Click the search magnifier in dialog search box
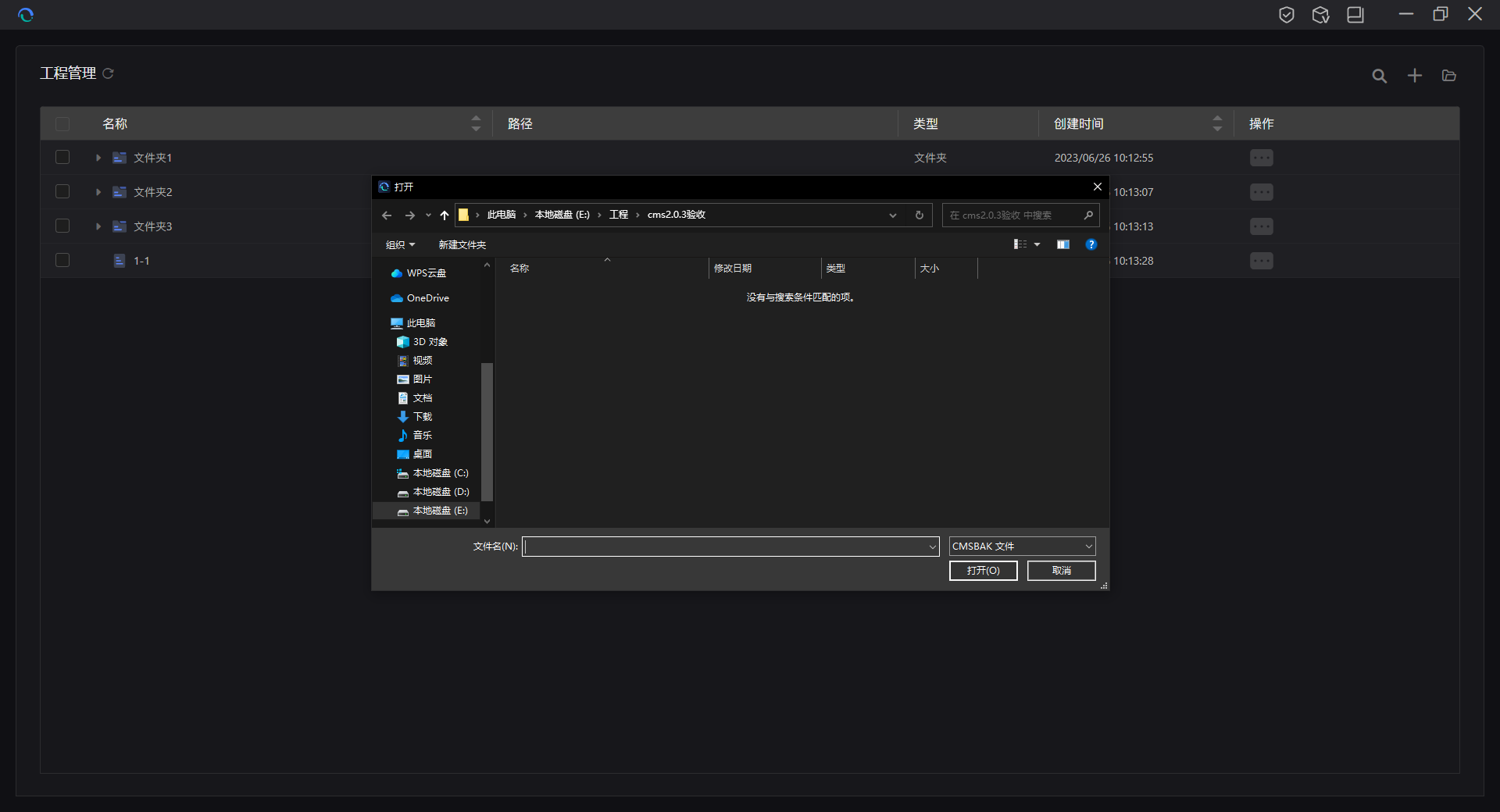This screenshot has height=812, width=1500. (1088, 215)
